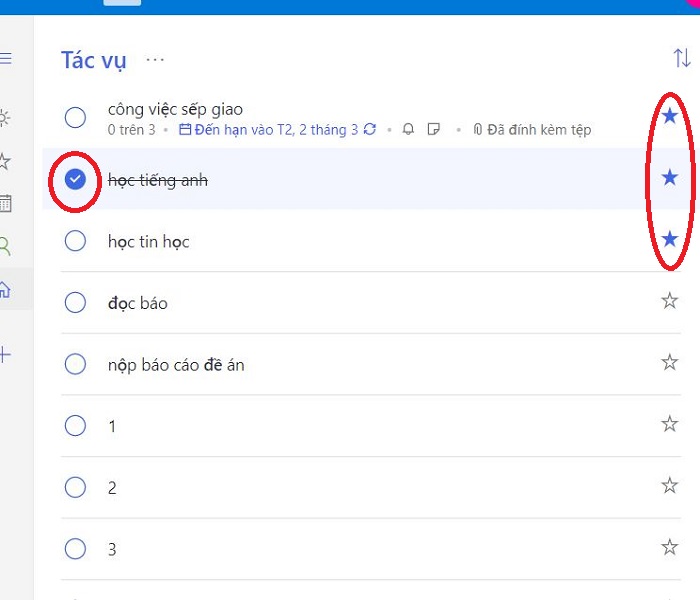
Task: Open the hamburger menu in the sidebar
Action: tap(5, 58)
